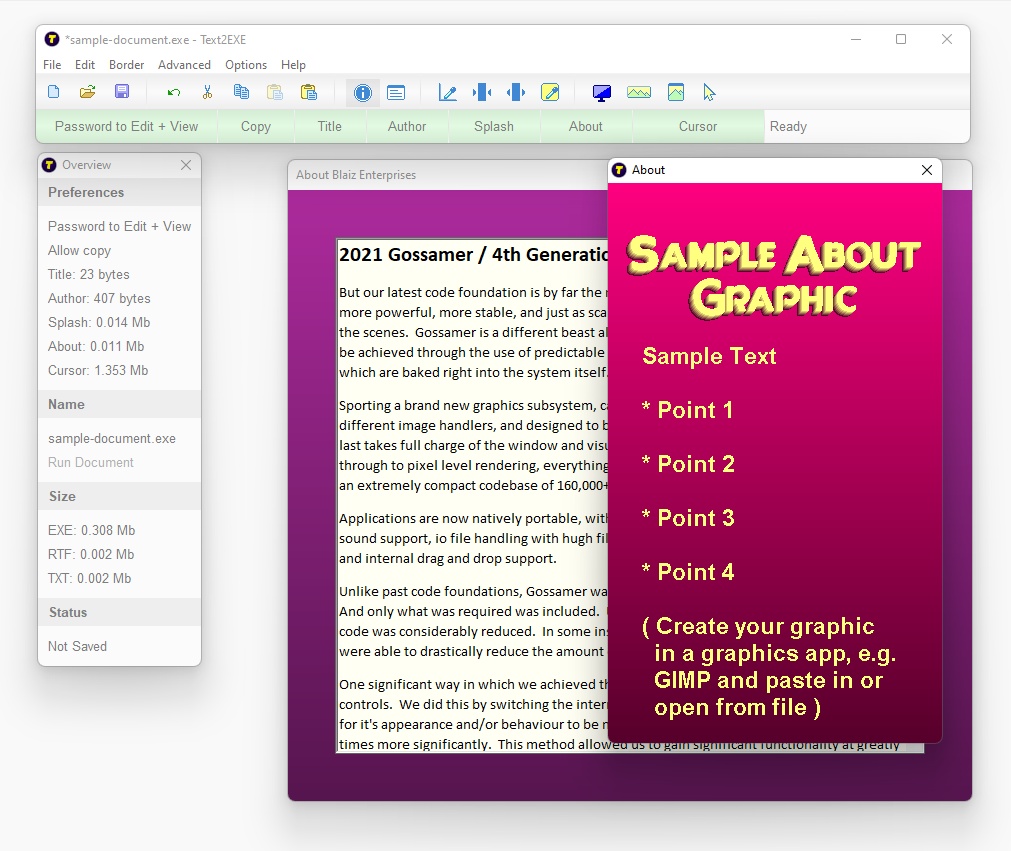This screenshot has width=1011, height=851.
Task: Select the highlighted Info icon
Action: coord(363,92)
